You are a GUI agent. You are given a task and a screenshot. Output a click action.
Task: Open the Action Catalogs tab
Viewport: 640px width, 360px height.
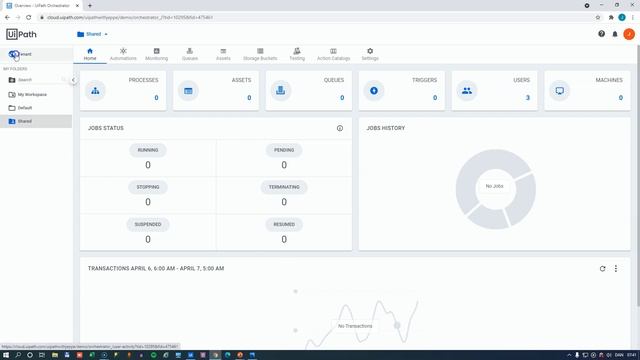[x=333, y=54]
